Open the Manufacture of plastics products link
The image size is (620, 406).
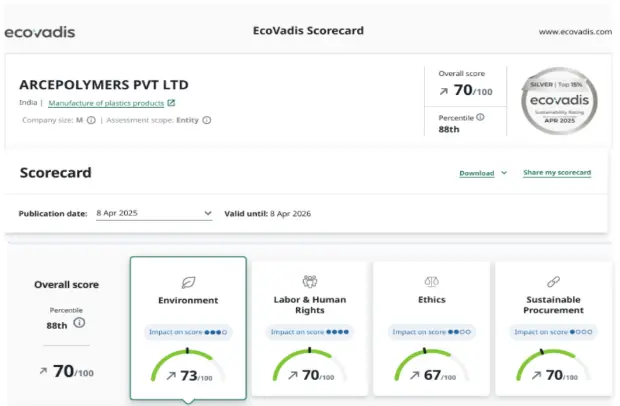pyautogui.click(x=105, y=103)
